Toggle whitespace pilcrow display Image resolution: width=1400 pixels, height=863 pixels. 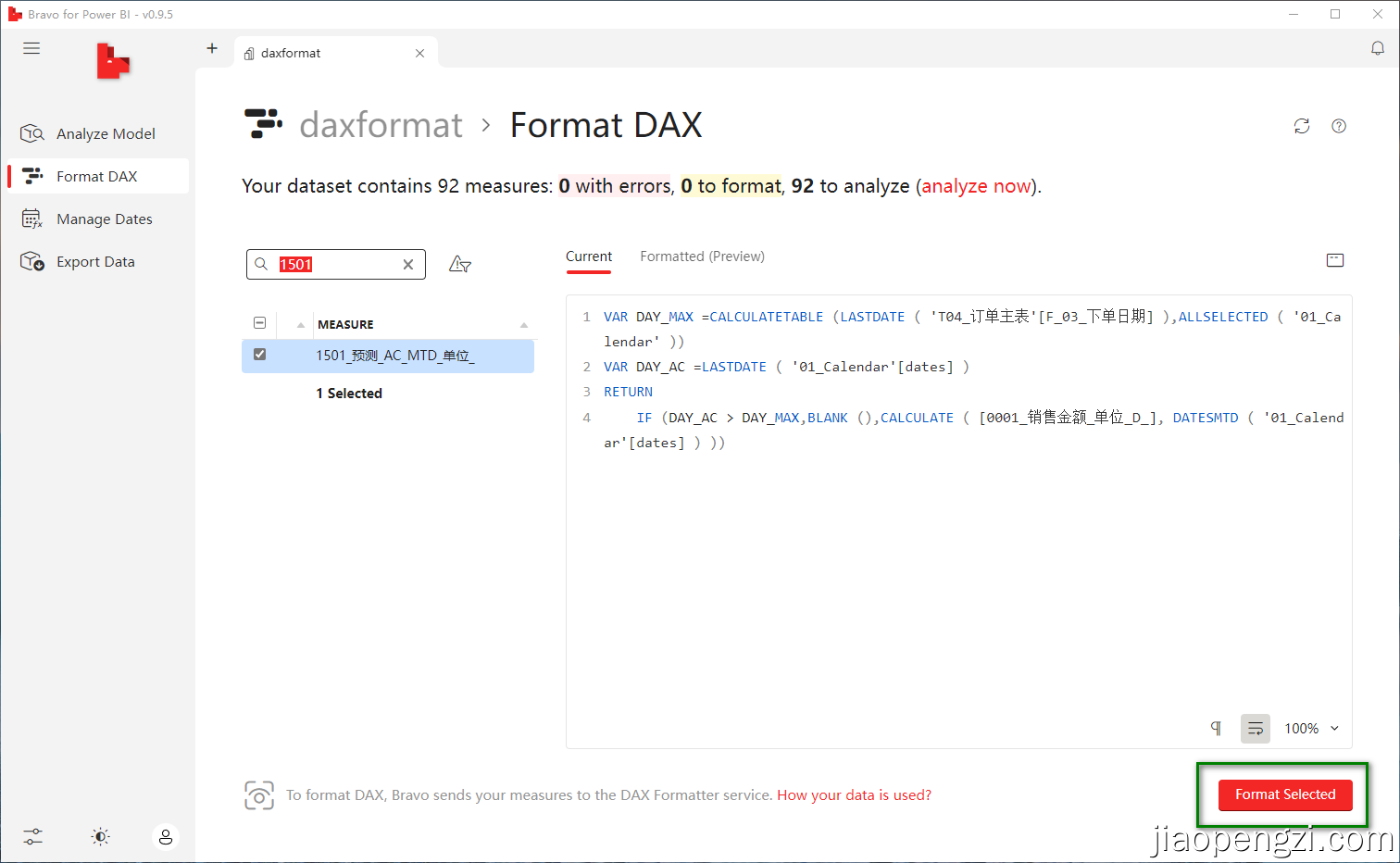[x=1216, y=729]
